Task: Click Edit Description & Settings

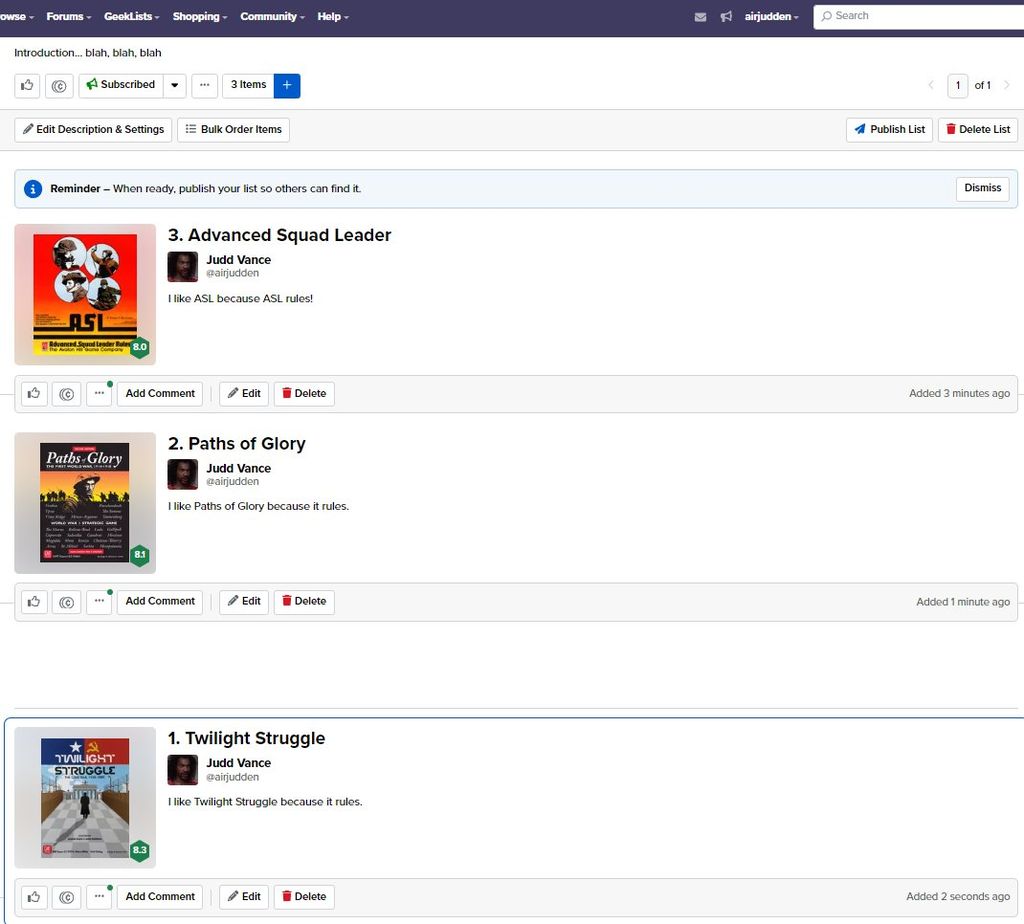Action: point(93,129)
